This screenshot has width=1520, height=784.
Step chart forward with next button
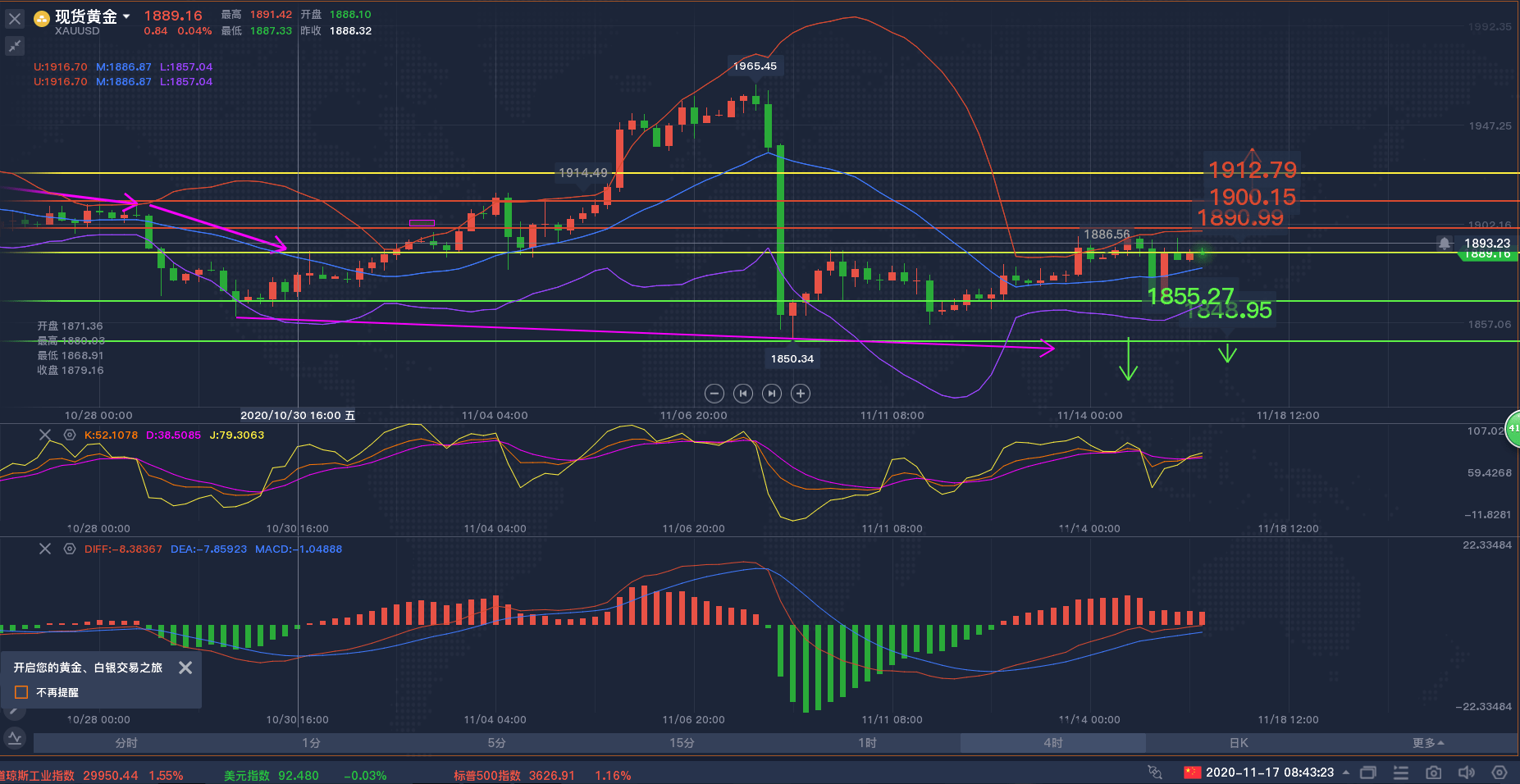(772, 394)
